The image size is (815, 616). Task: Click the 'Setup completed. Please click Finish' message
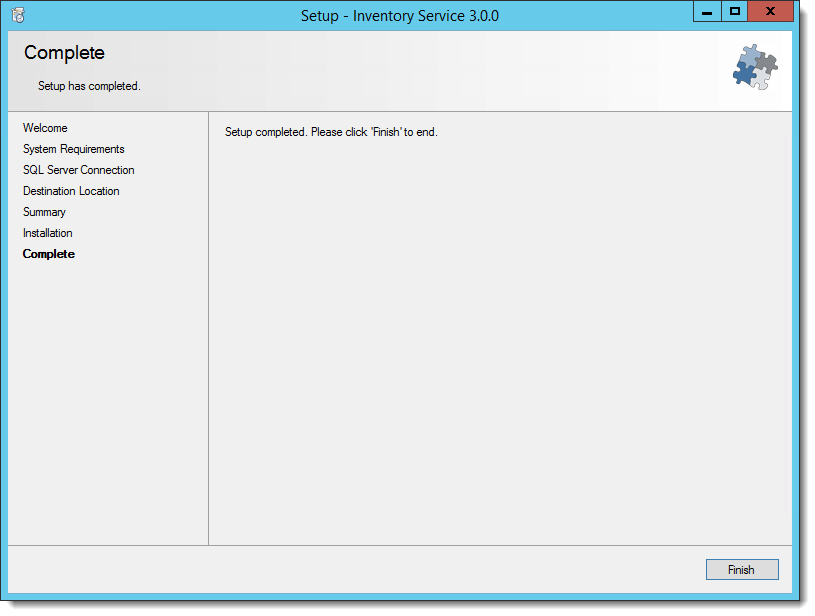point(331,132)
